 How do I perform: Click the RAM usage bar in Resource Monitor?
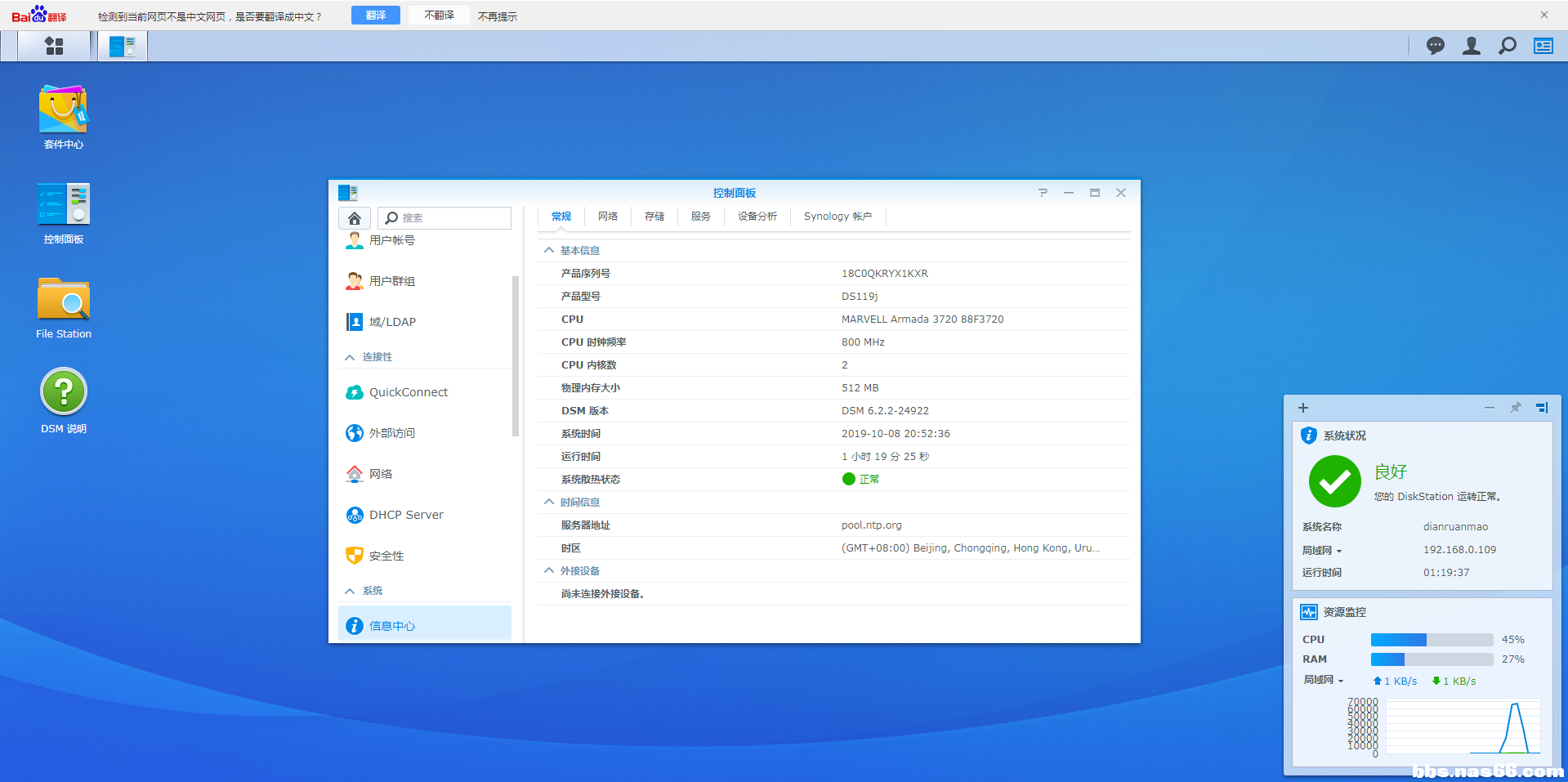point(1432,659)
